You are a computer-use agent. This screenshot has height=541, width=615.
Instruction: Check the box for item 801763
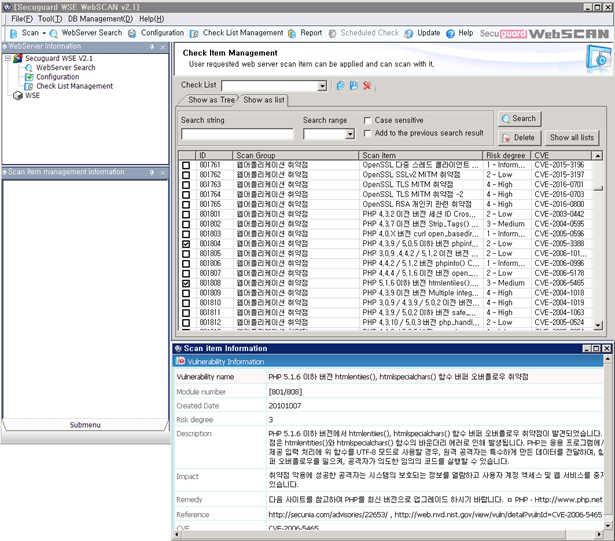tap(186, 185)
